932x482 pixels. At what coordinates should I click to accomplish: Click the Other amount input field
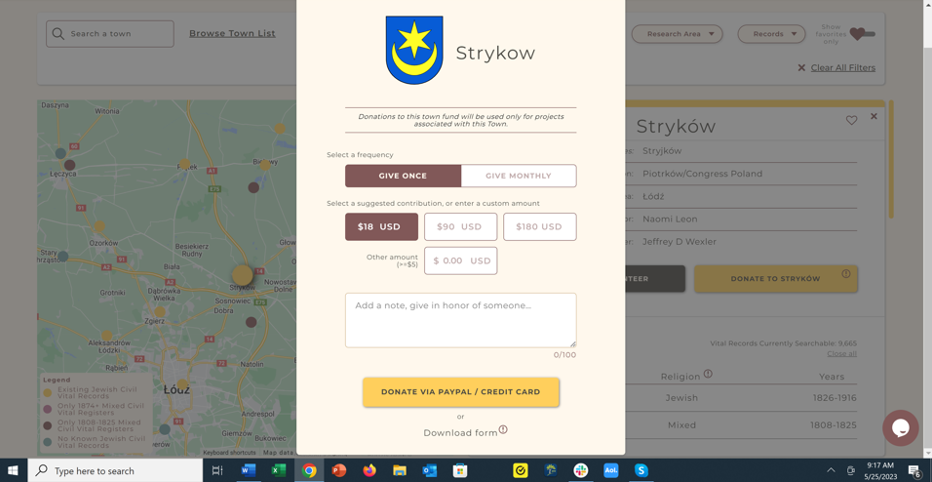pyautogui.click(x=460, y=261)
